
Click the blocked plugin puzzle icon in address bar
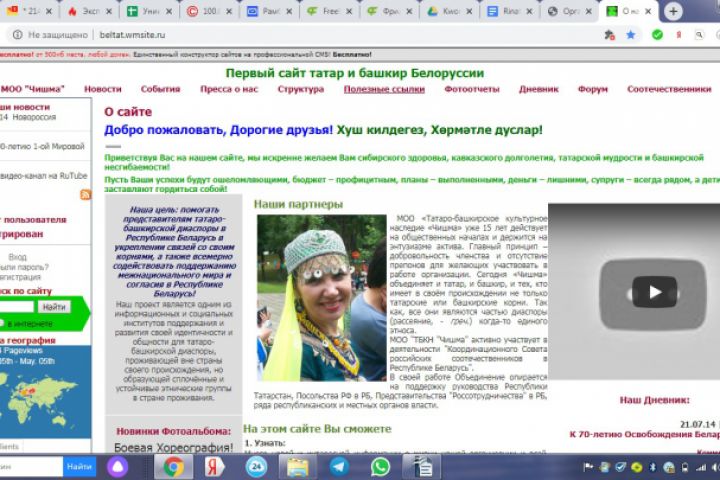click(x=609, y=35)
